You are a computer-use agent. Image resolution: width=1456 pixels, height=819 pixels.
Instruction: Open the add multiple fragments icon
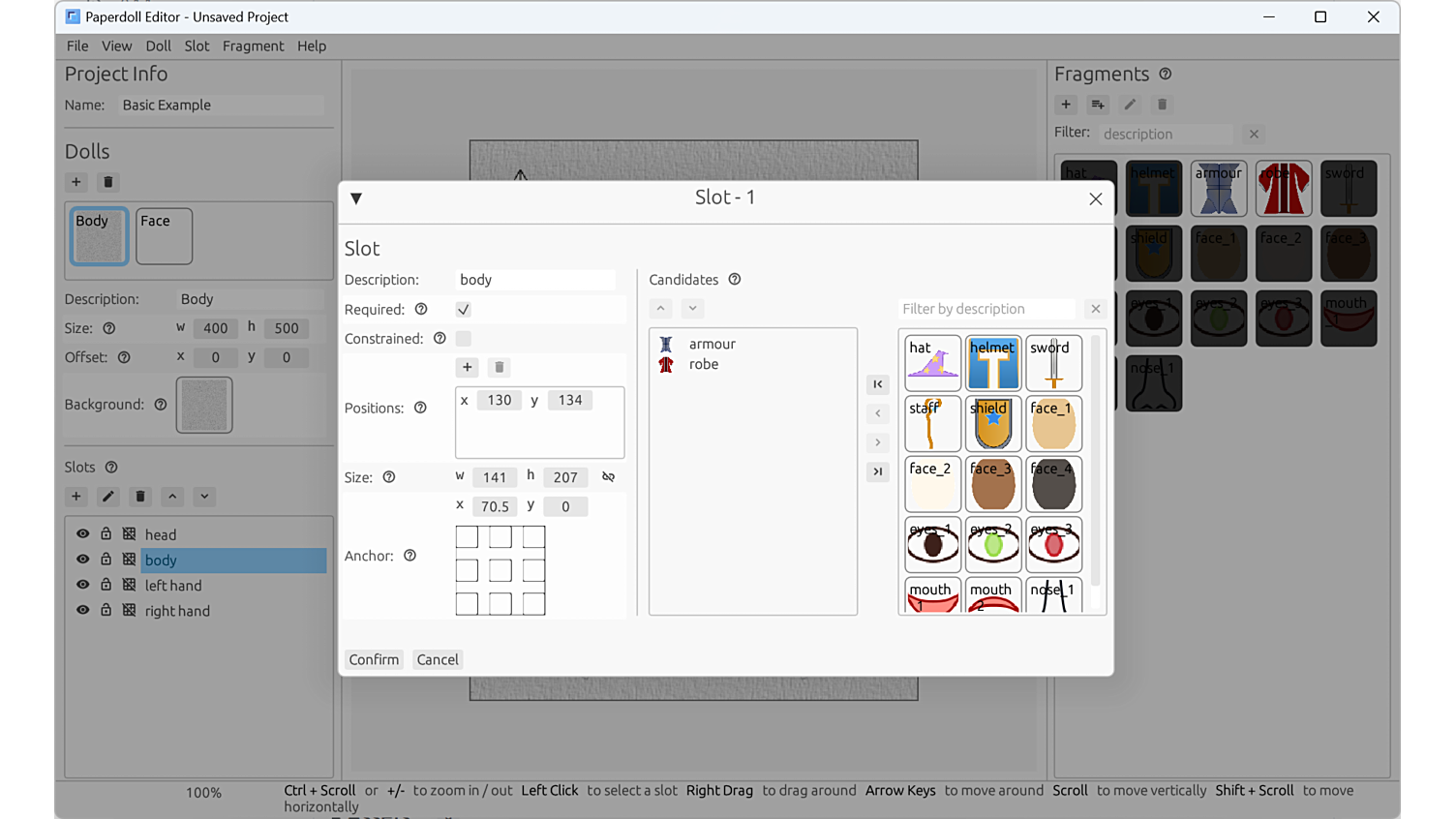pos(1098,105)
